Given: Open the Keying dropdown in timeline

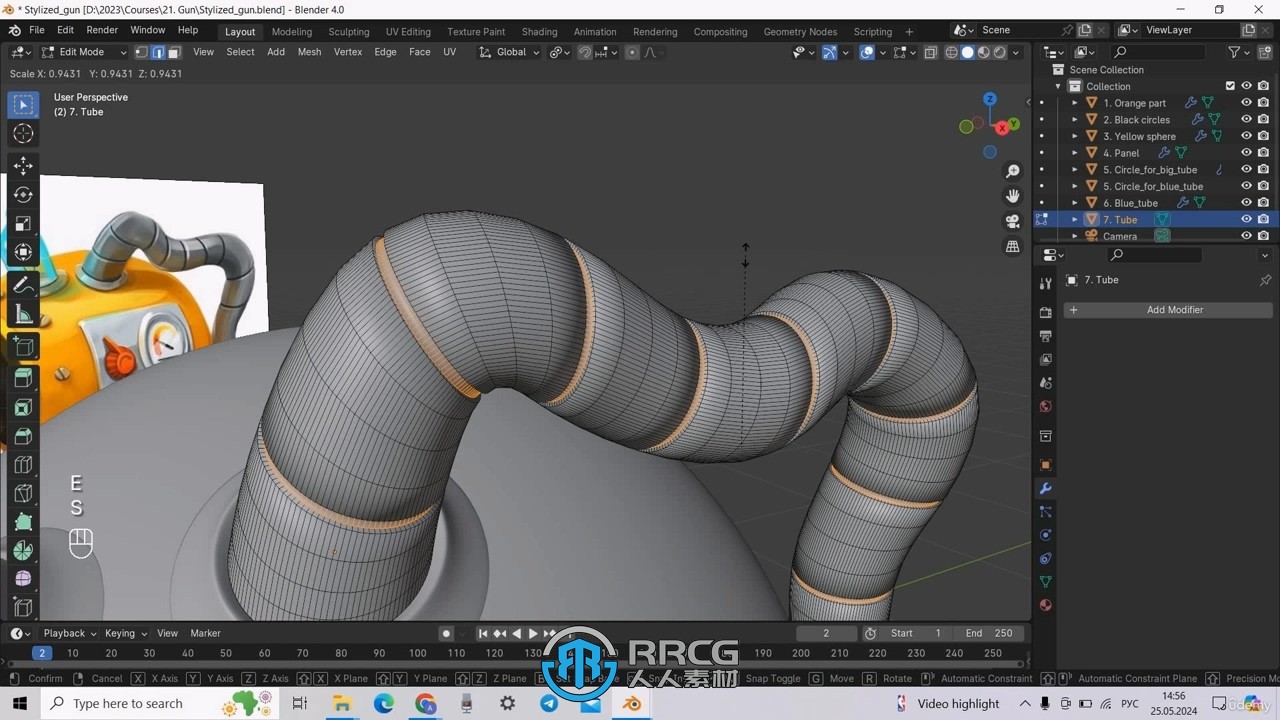Looking at the screenshot, I should 126,633.
